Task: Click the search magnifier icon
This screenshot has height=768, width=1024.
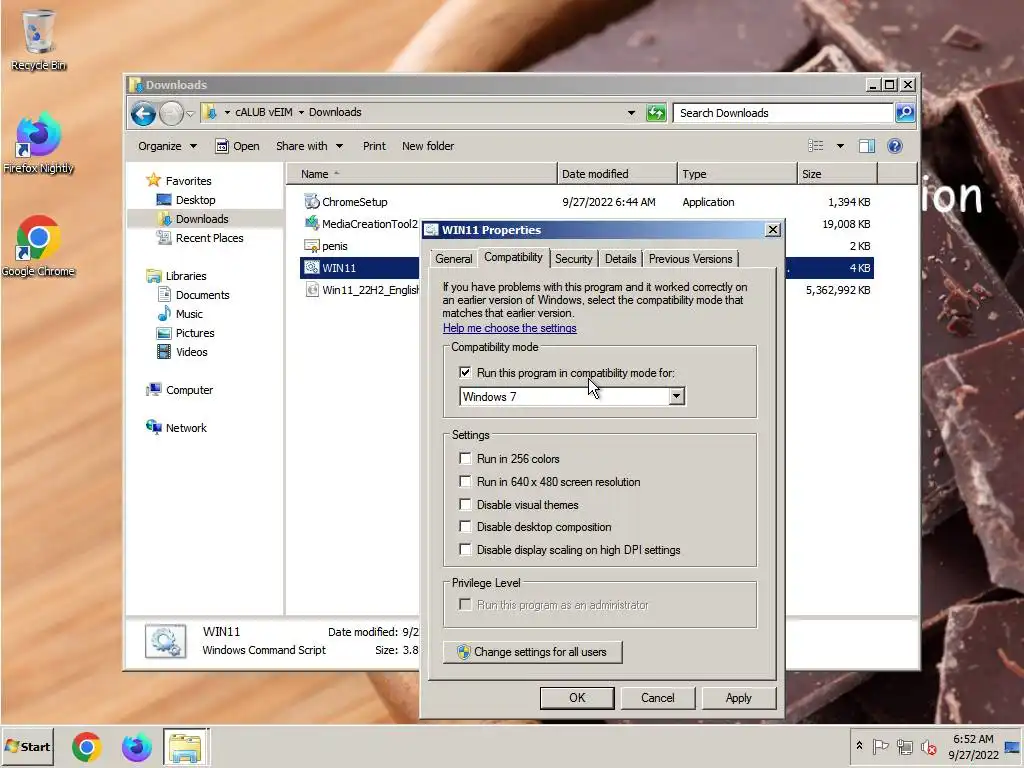Action: 904,113
